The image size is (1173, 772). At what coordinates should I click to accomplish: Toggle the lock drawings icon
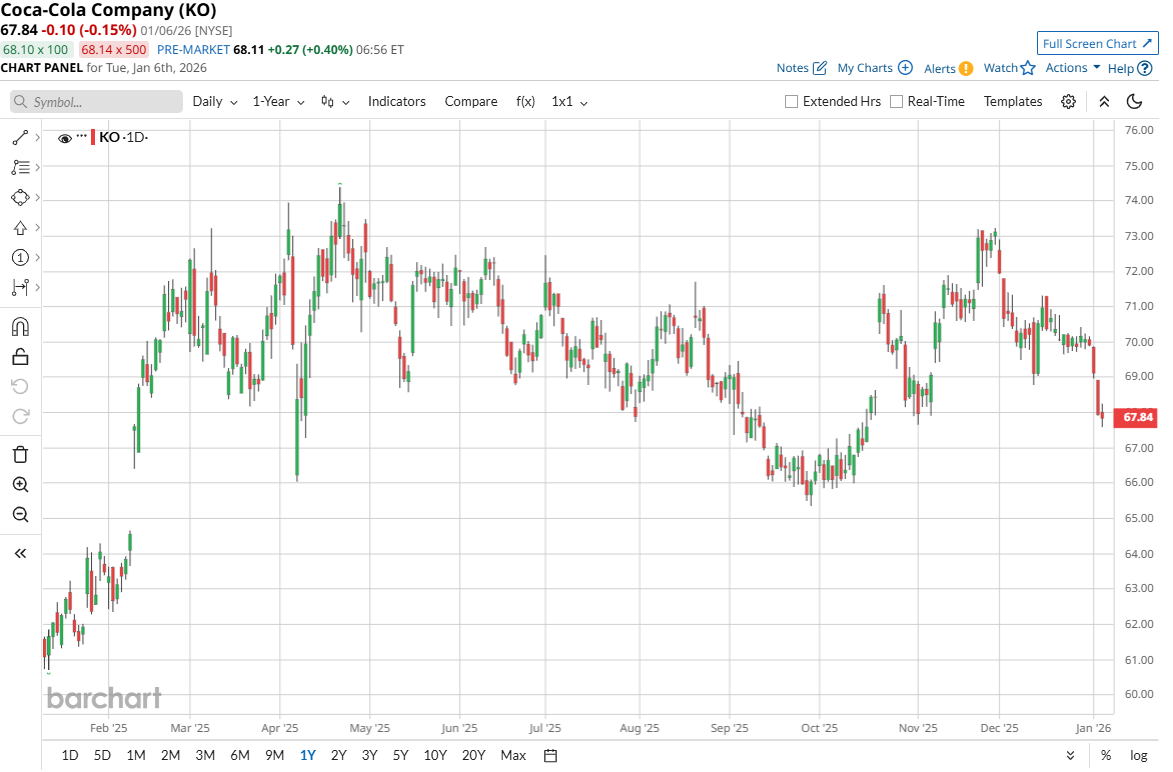[20, 357]
